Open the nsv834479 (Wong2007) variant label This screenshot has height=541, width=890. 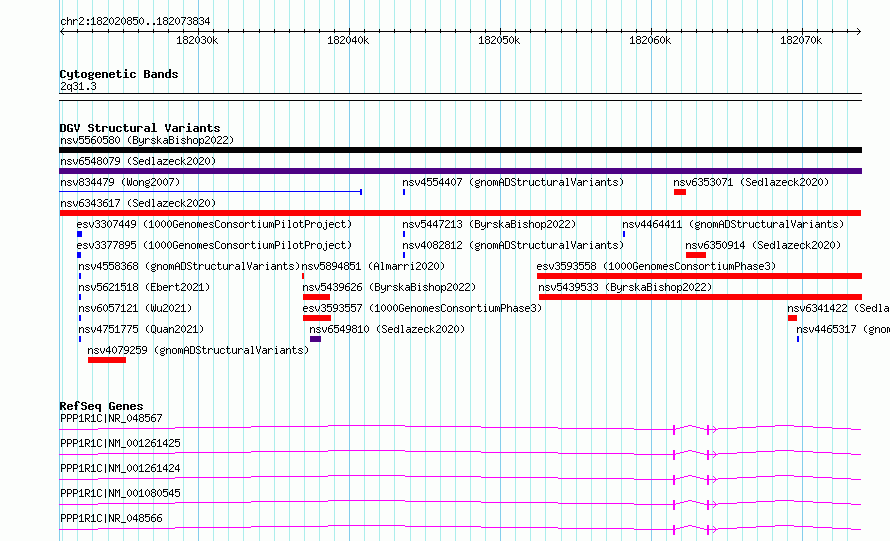pyautogui.click(x=120, y=182)
